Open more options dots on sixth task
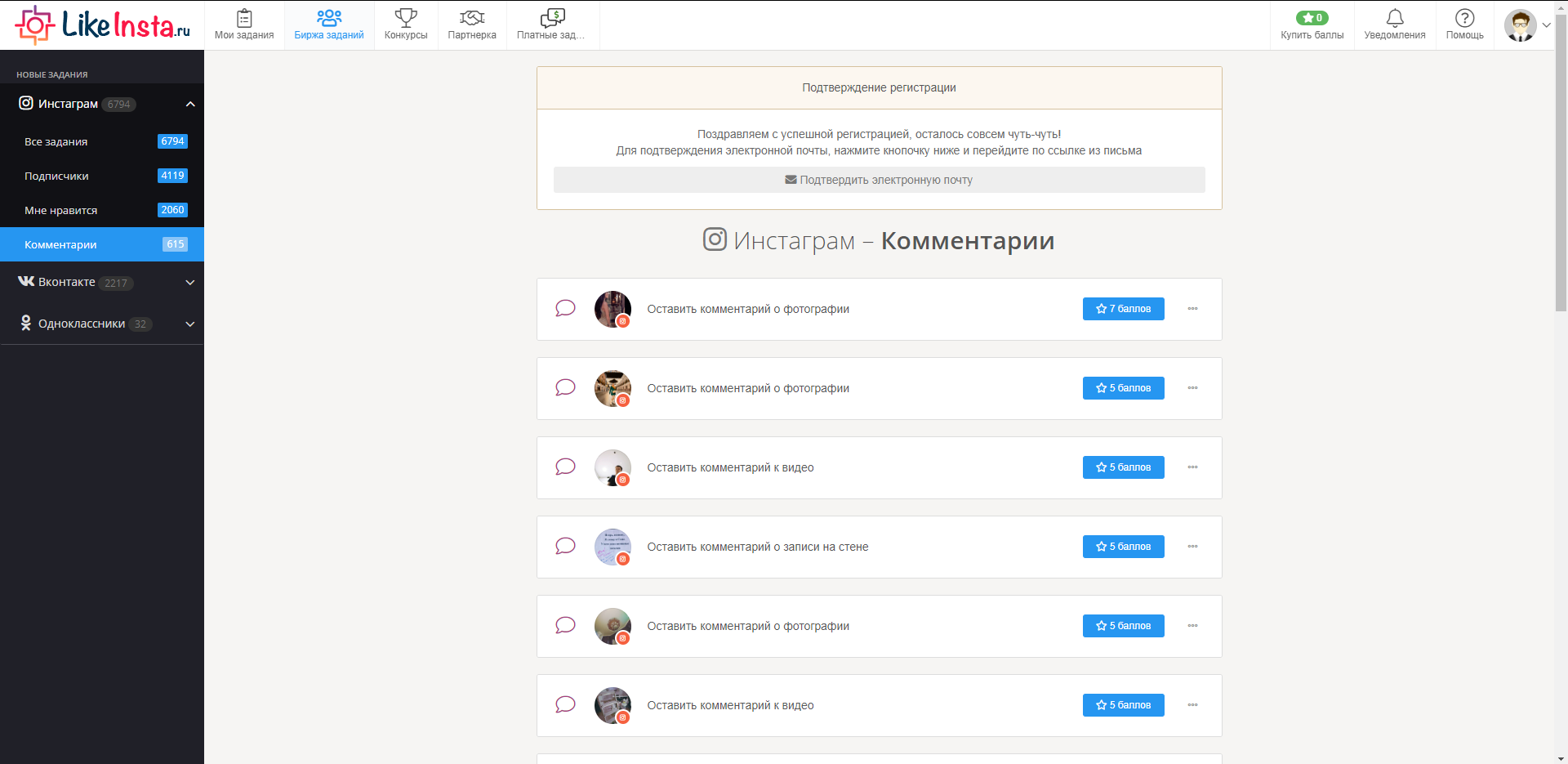 coord(1192,705)
